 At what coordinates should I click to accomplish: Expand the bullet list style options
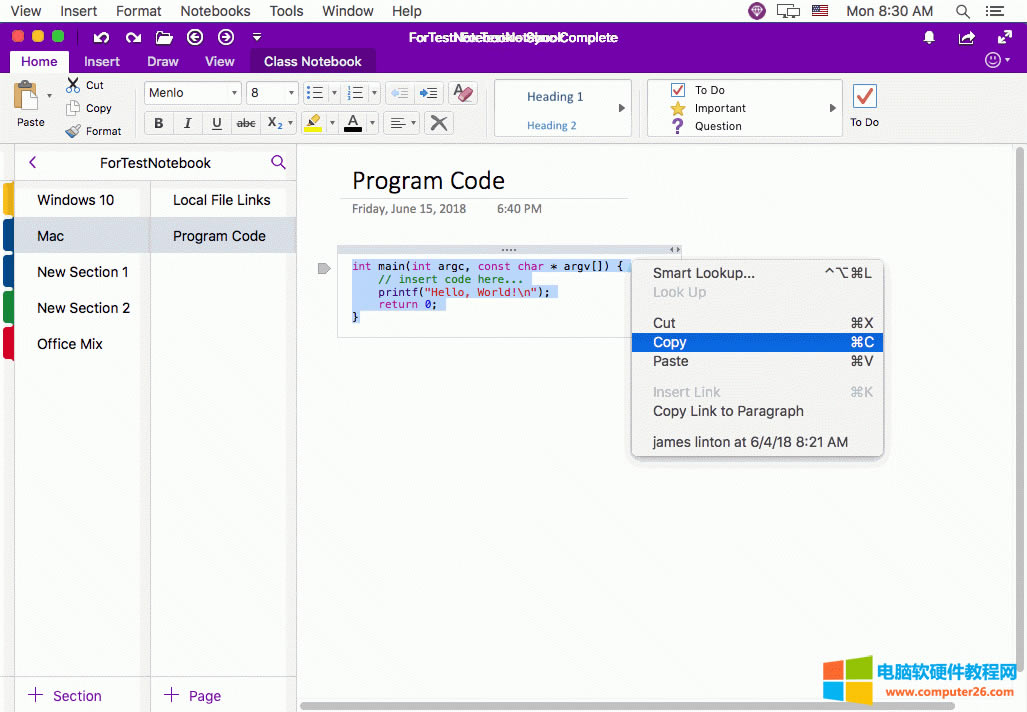pyautogui.click(x=334, y=92)
